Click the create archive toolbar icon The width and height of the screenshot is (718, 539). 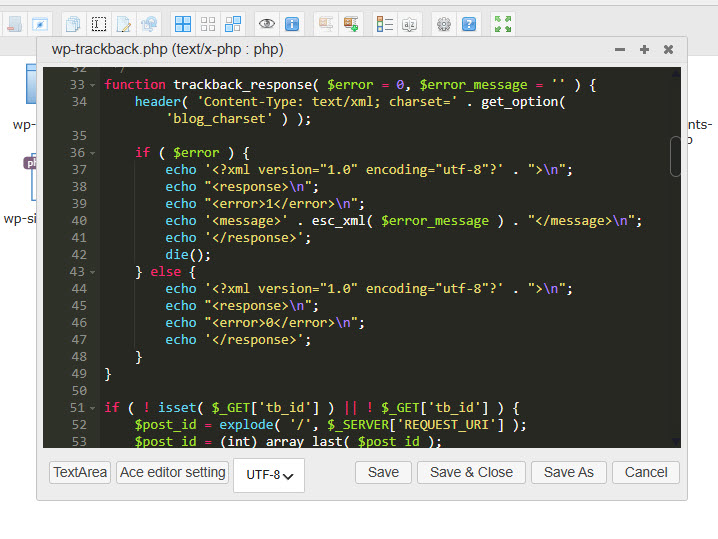(x=351, y=24)
